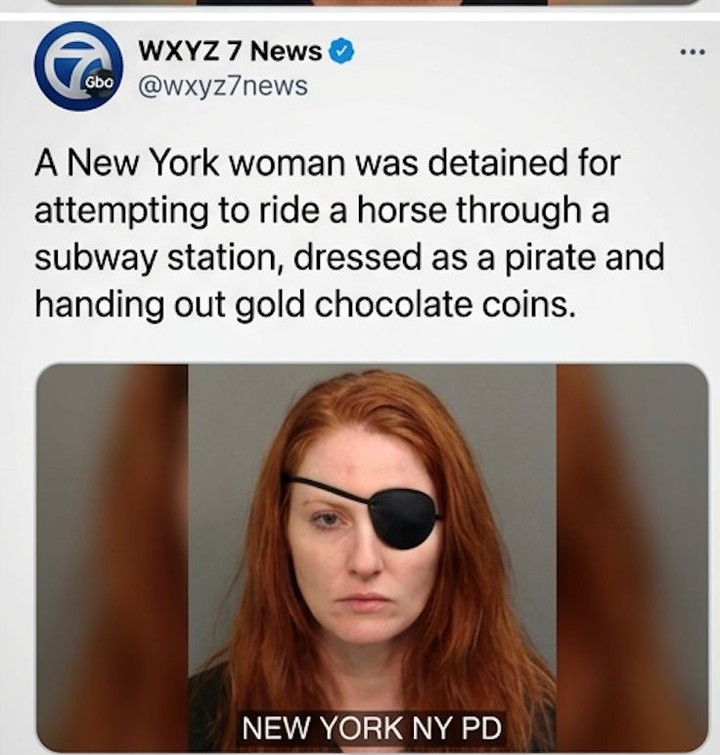
Task: Open the three-dot more options menu
Action: tap(693, 51)
